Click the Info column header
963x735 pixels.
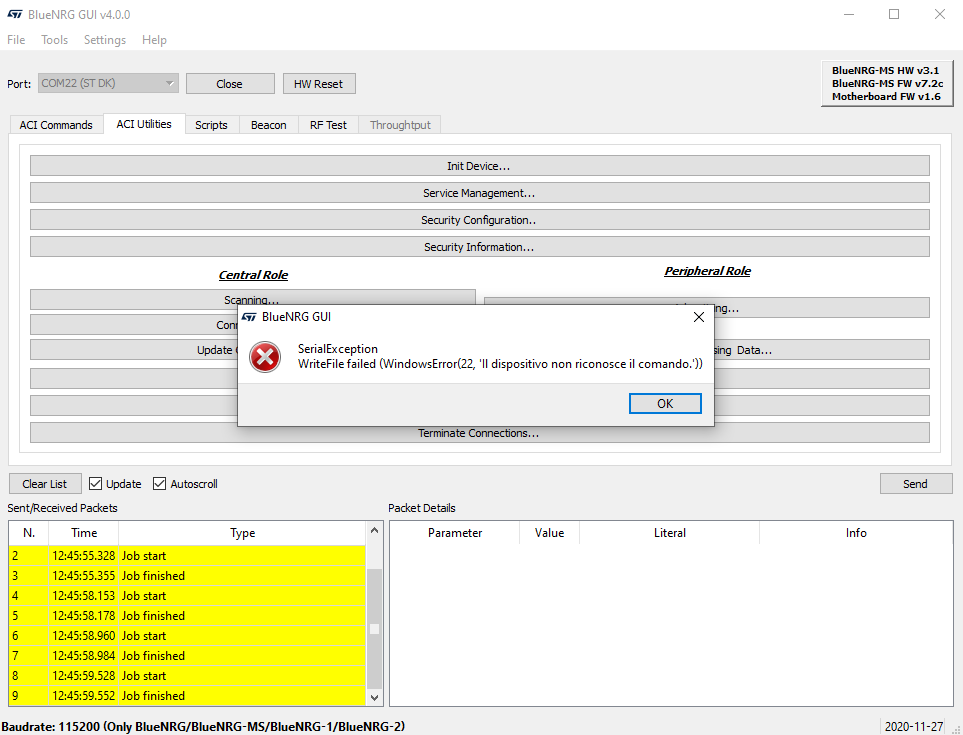pyautogui.click(x=856, y=533)
